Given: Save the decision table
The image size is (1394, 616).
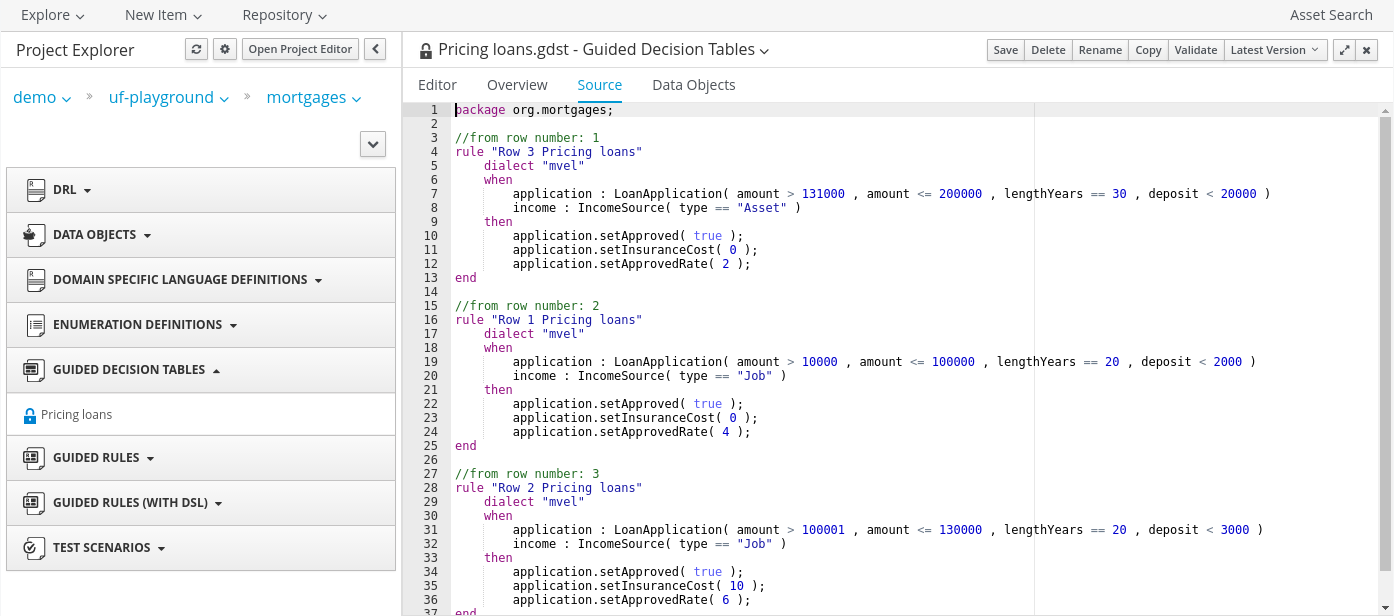Looking at the screenshot, I should coord(1006,50).
